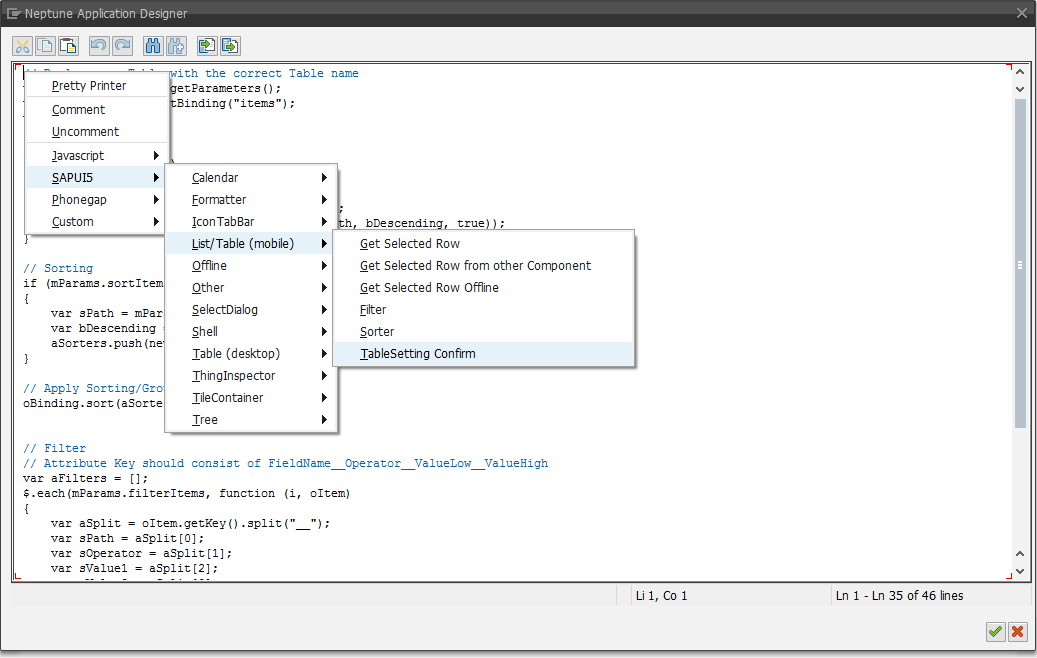Click the editor's vertical scrollbar down arrow
1037x658 pixels.
click(1020, 572)
